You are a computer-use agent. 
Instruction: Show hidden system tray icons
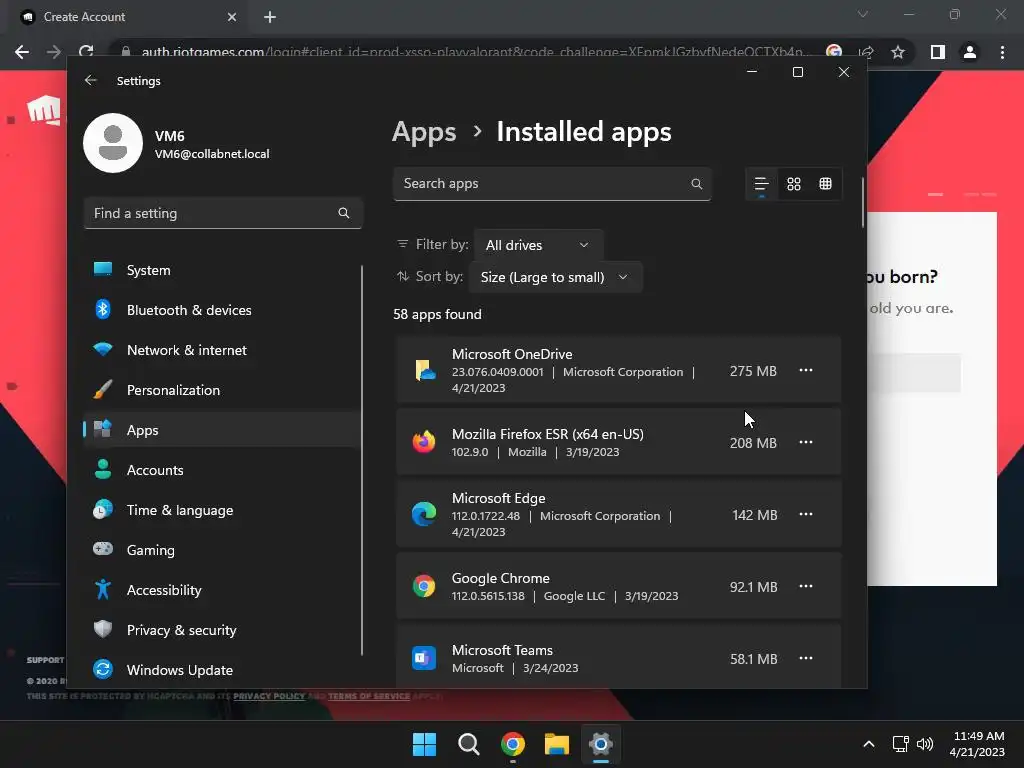tap(869, 744)
